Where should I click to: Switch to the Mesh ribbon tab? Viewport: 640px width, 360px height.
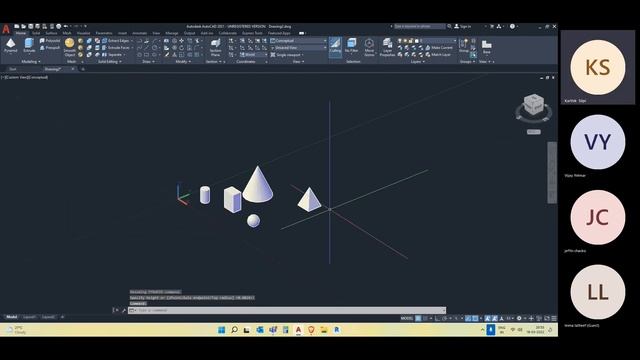(67, 33)
